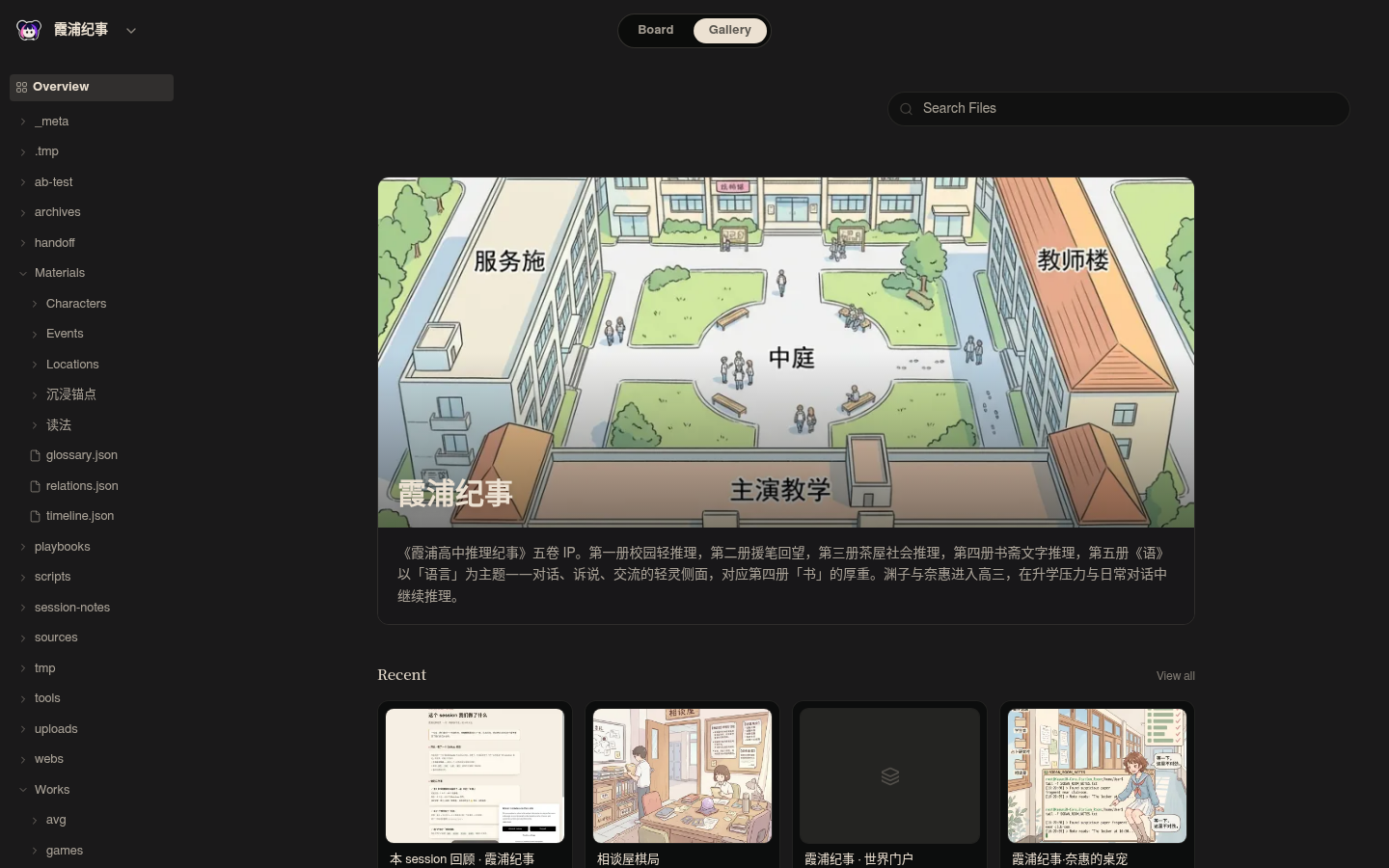Select Overview in the sidebar
Image resolution: width=1389 pixels, height=868 pixels.
coord(92,87)
